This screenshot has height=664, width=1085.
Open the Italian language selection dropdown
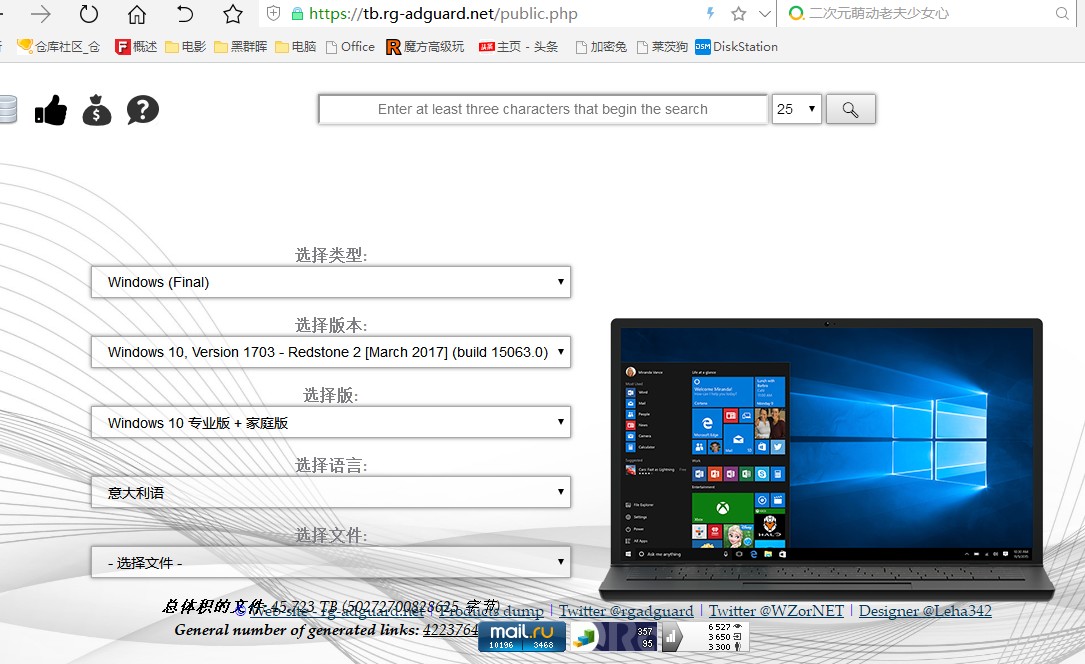[x=330, y=492]
